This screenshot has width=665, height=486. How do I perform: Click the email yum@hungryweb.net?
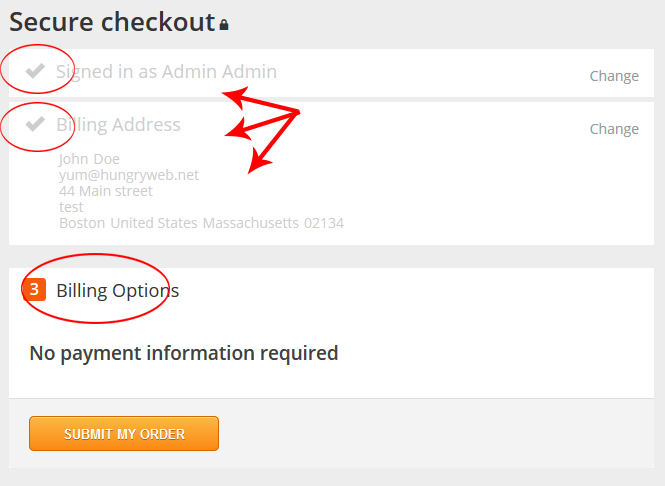[x=129, y=175]
